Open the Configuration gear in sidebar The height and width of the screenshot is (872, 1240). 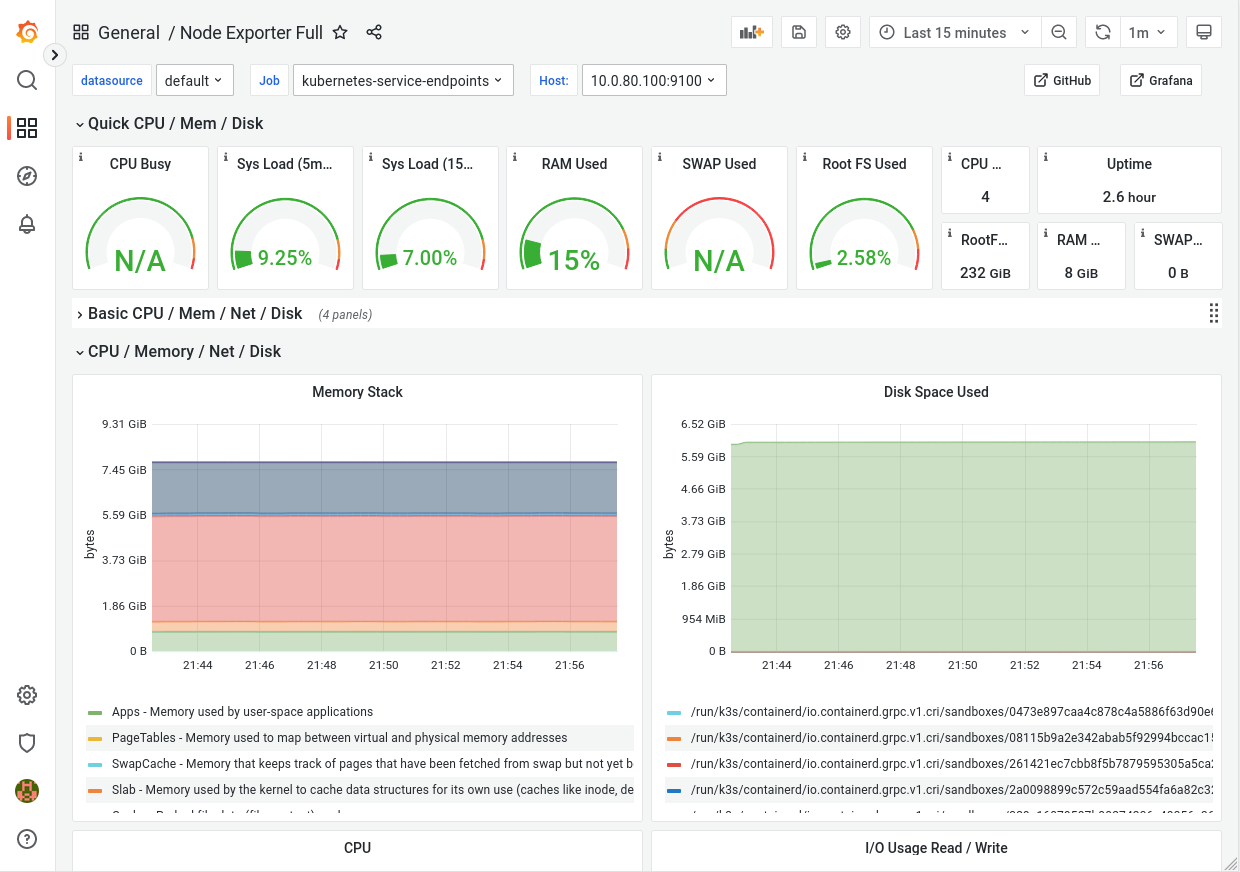(x=27, y=695)
